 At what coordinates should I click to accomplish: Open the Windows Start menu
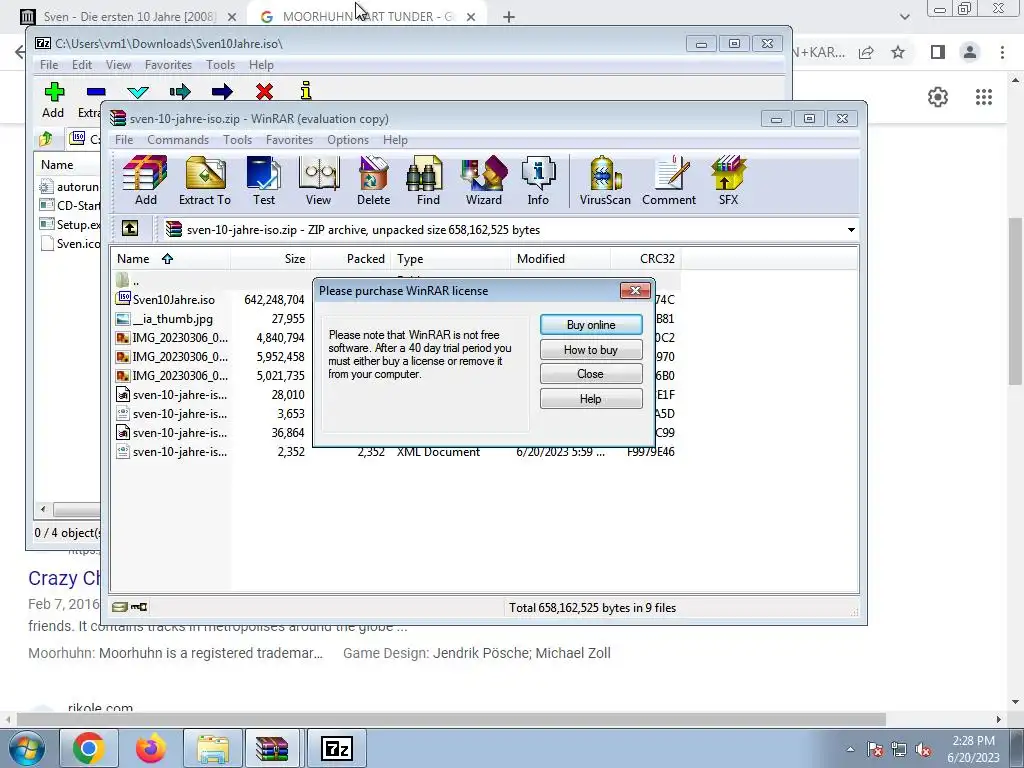point(27,748)
